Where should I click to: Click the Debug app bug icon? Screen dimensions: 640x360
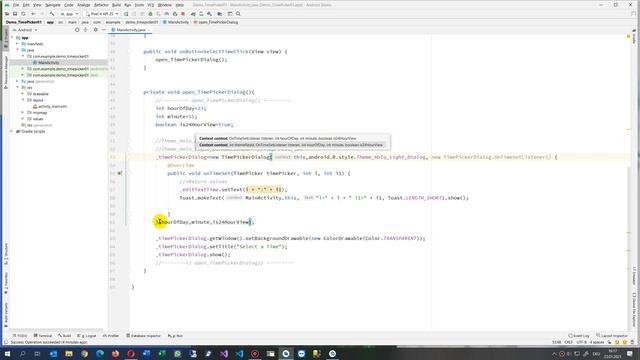click(151, 14)
